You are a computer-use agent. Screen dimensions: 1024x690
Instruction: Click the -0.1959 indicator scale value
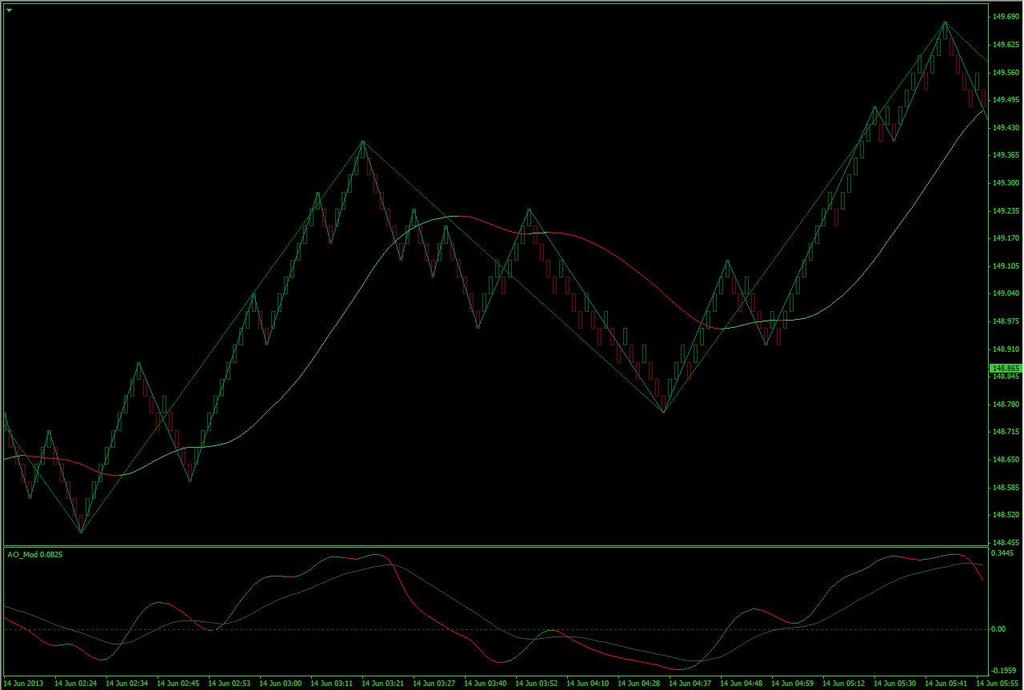1002,671
